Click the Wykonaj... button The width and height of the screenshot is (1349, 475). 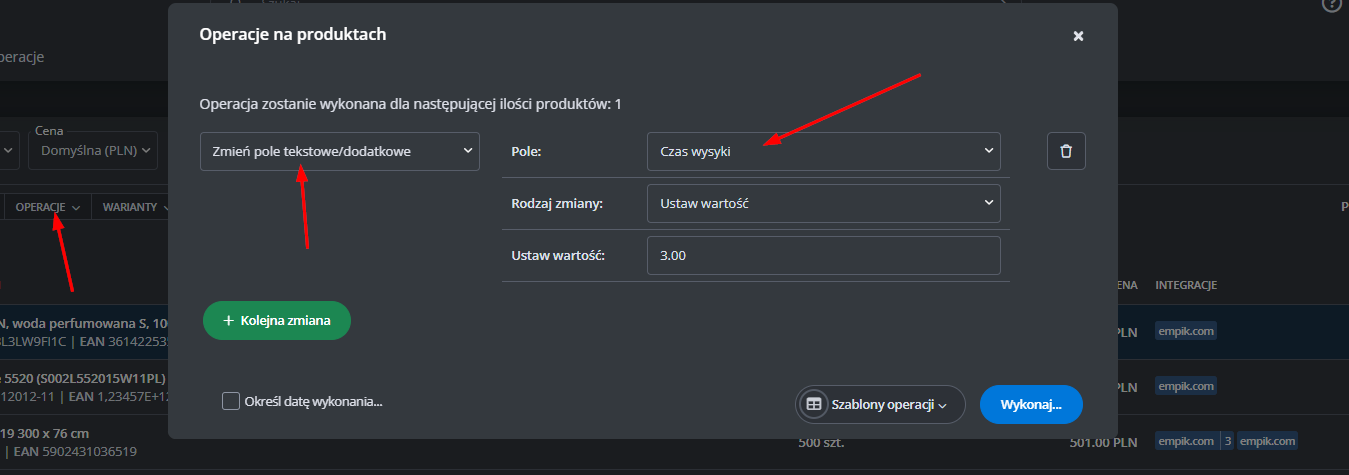[1031, 405]
